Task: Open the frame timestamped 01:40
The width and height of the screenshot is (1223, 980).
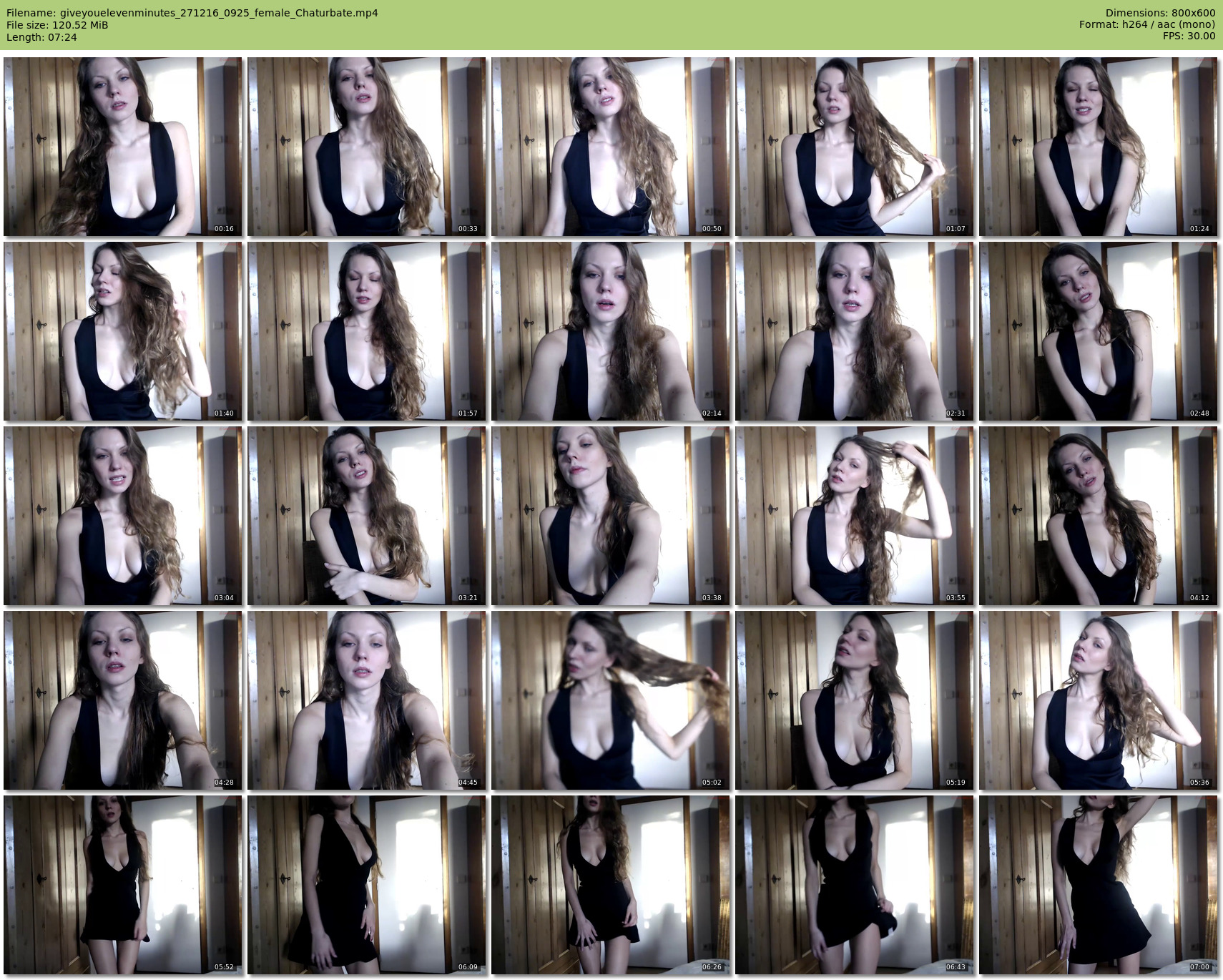Action: [x=122, y=331]
